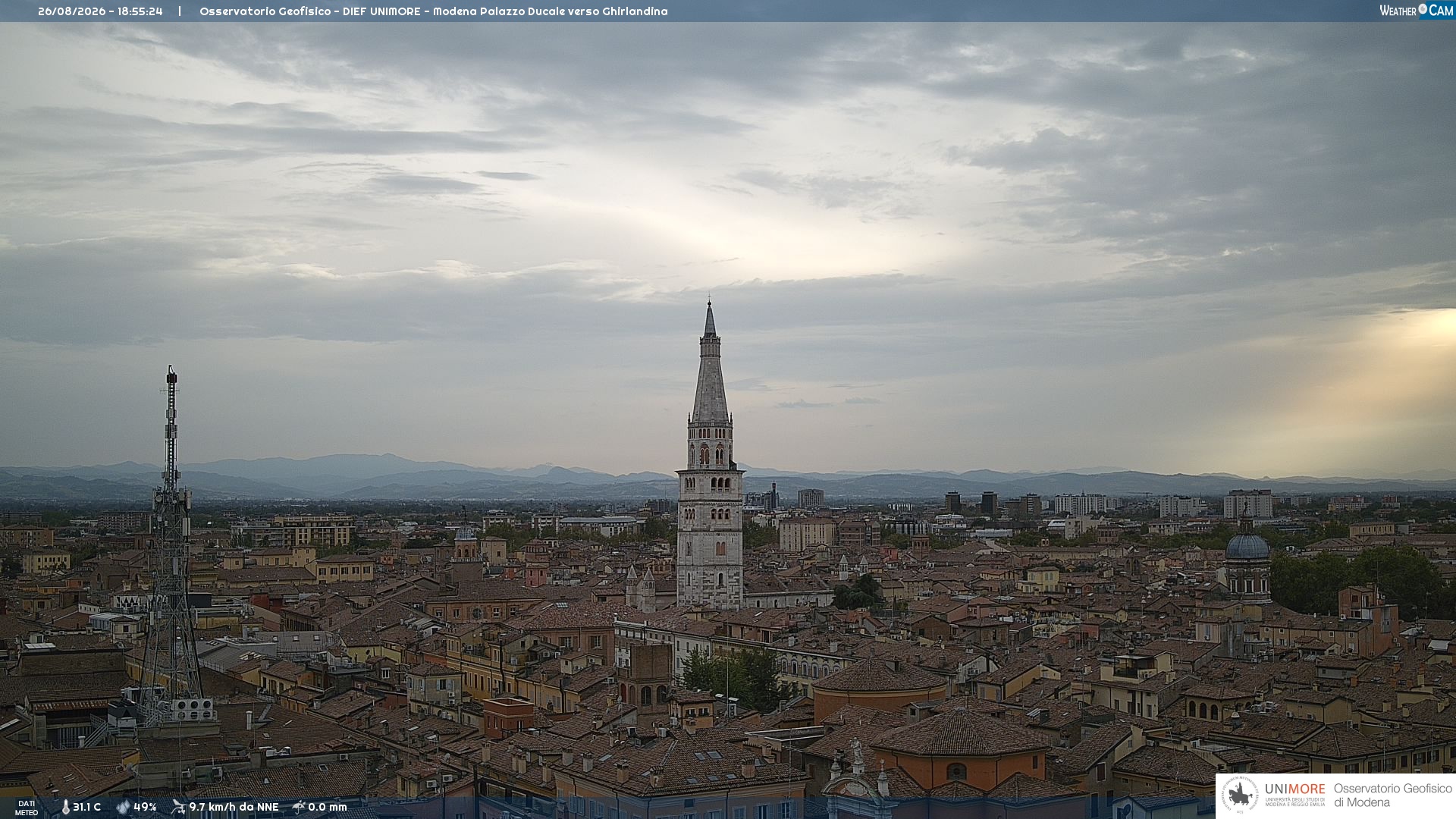
Task: Click the umbrella rainfall icon
Action: [x=299, y=807]
